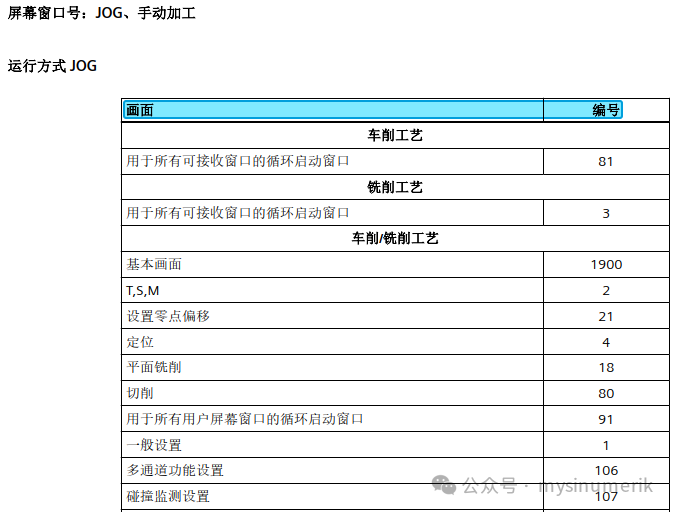
Task: Select the highlighted 画面 header cell
Action: point(332,110)
